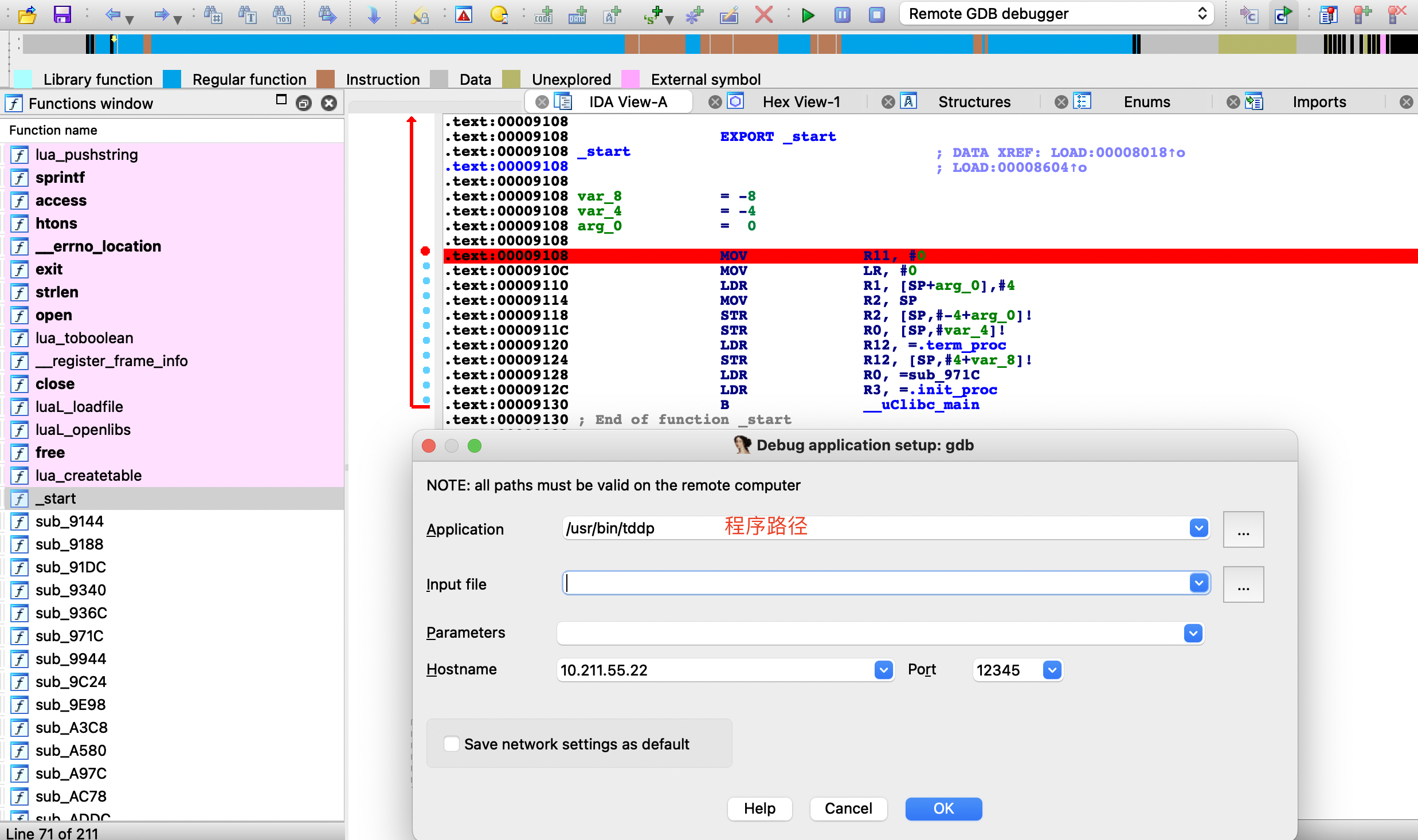Click the red warning triangle icon
Image resolution: width=1418 pixels, height=840 pixels.
[463, 14]
